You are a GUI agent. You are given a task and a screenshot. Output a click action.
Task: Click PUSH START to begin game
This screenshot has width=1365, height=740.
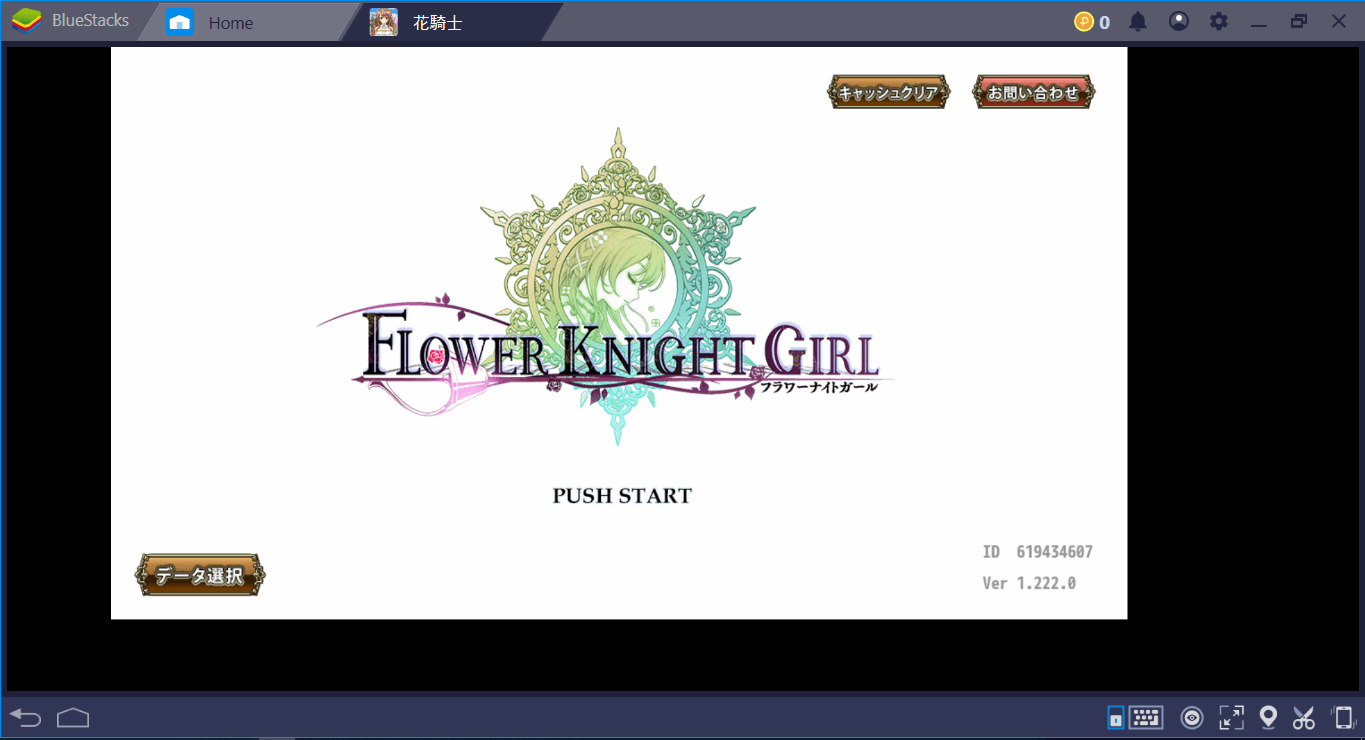[x=622, y=496]
